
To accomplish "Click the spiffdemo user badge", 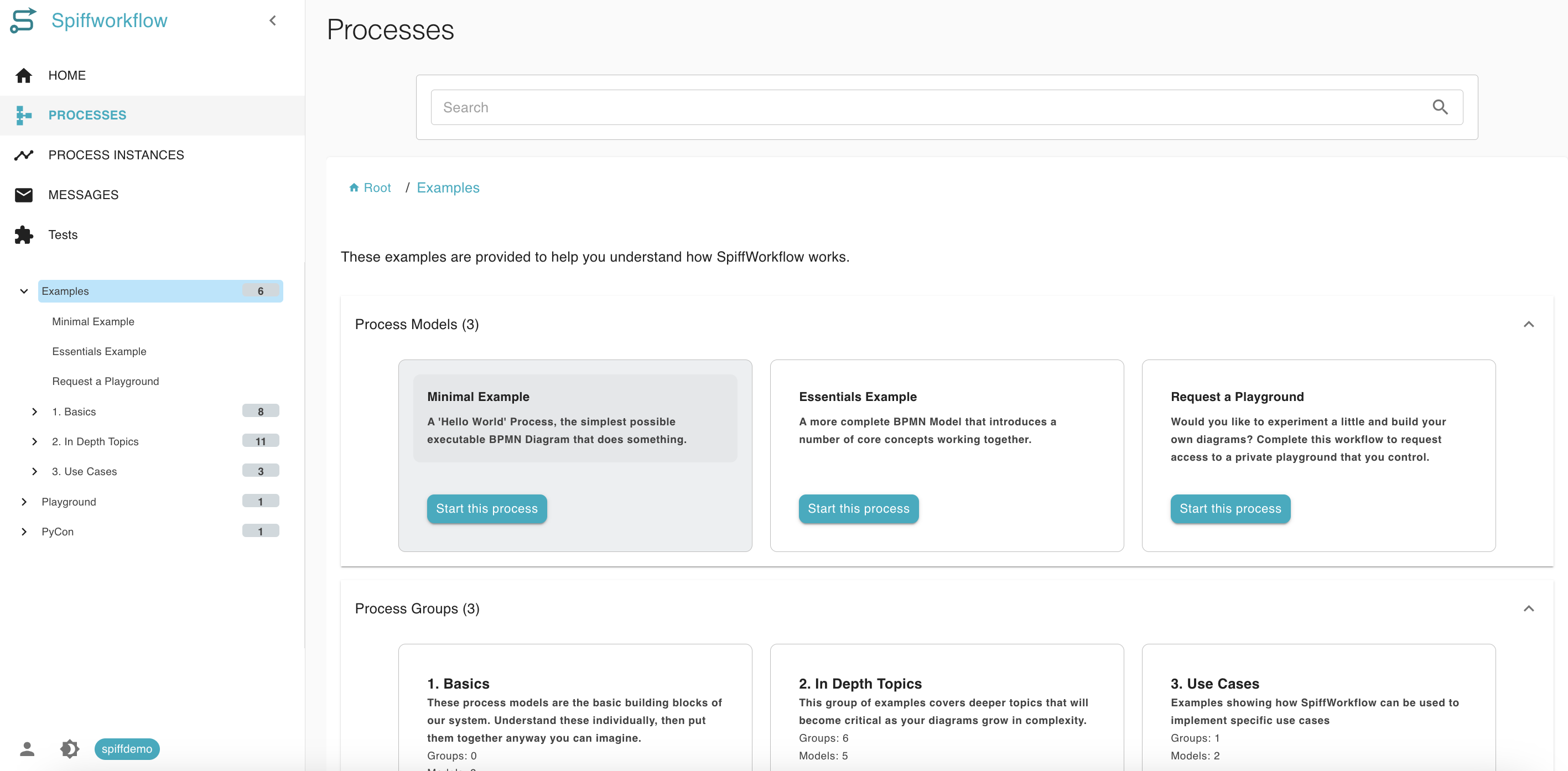I will click(x=127, y=748).
